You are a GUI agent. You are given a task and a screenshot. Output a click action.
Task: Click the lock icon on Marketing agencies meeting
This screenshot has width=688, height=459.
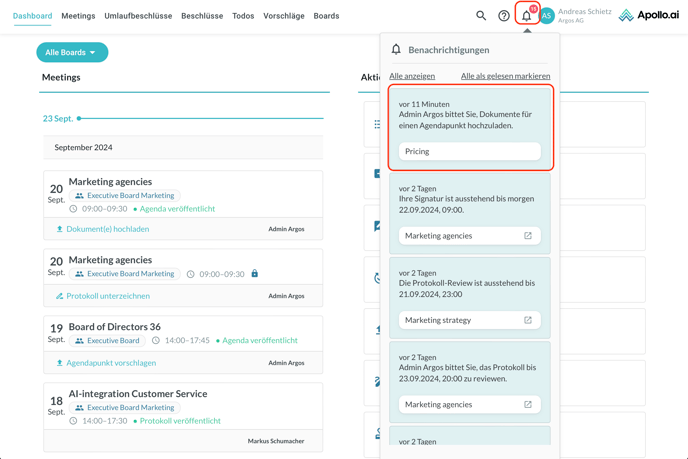point(254,274)
